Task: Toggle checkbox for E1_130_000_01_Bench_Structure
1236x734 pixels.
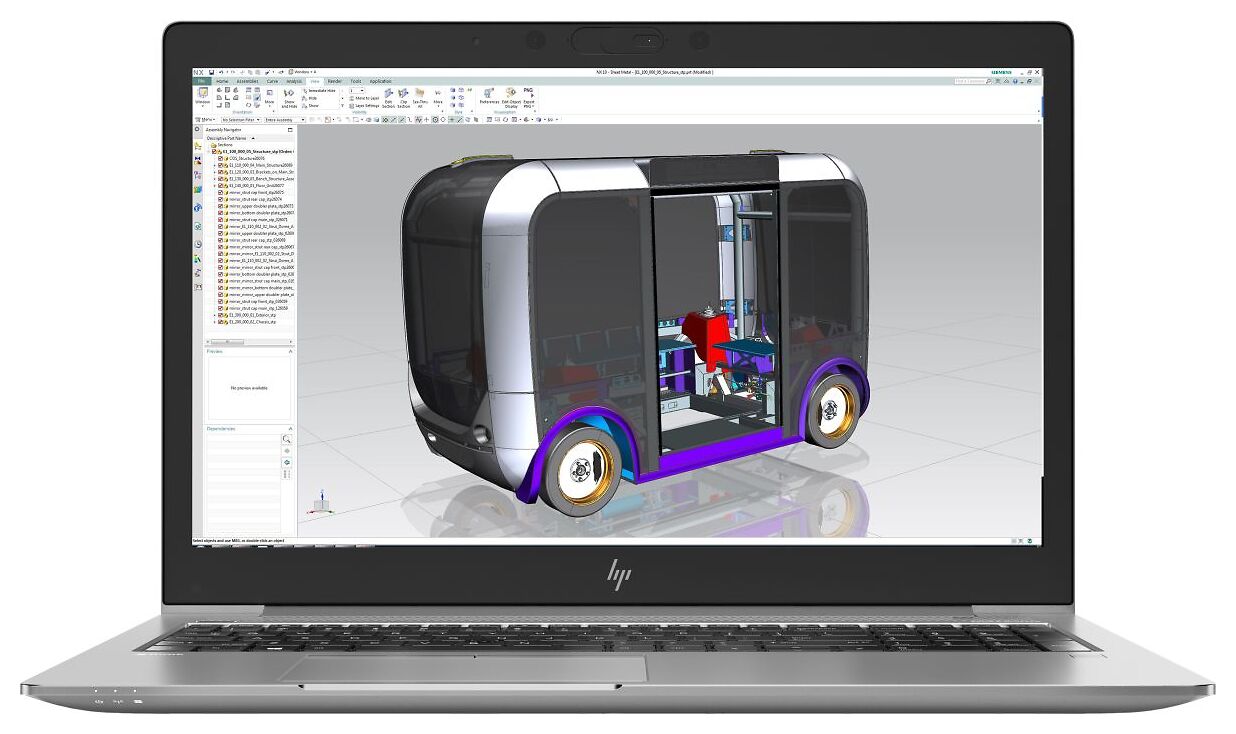Action: 221,179
